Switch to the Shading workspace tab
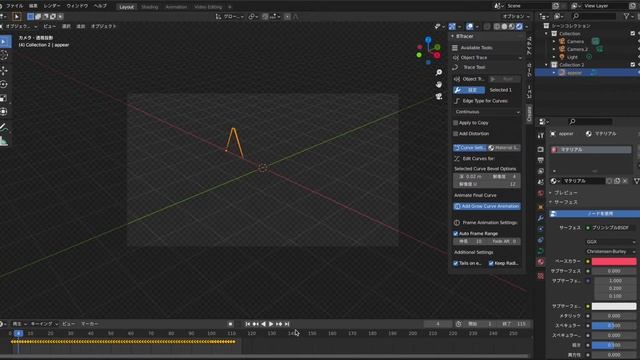Screen dimensions: 640x360 [x=149, y=7]
